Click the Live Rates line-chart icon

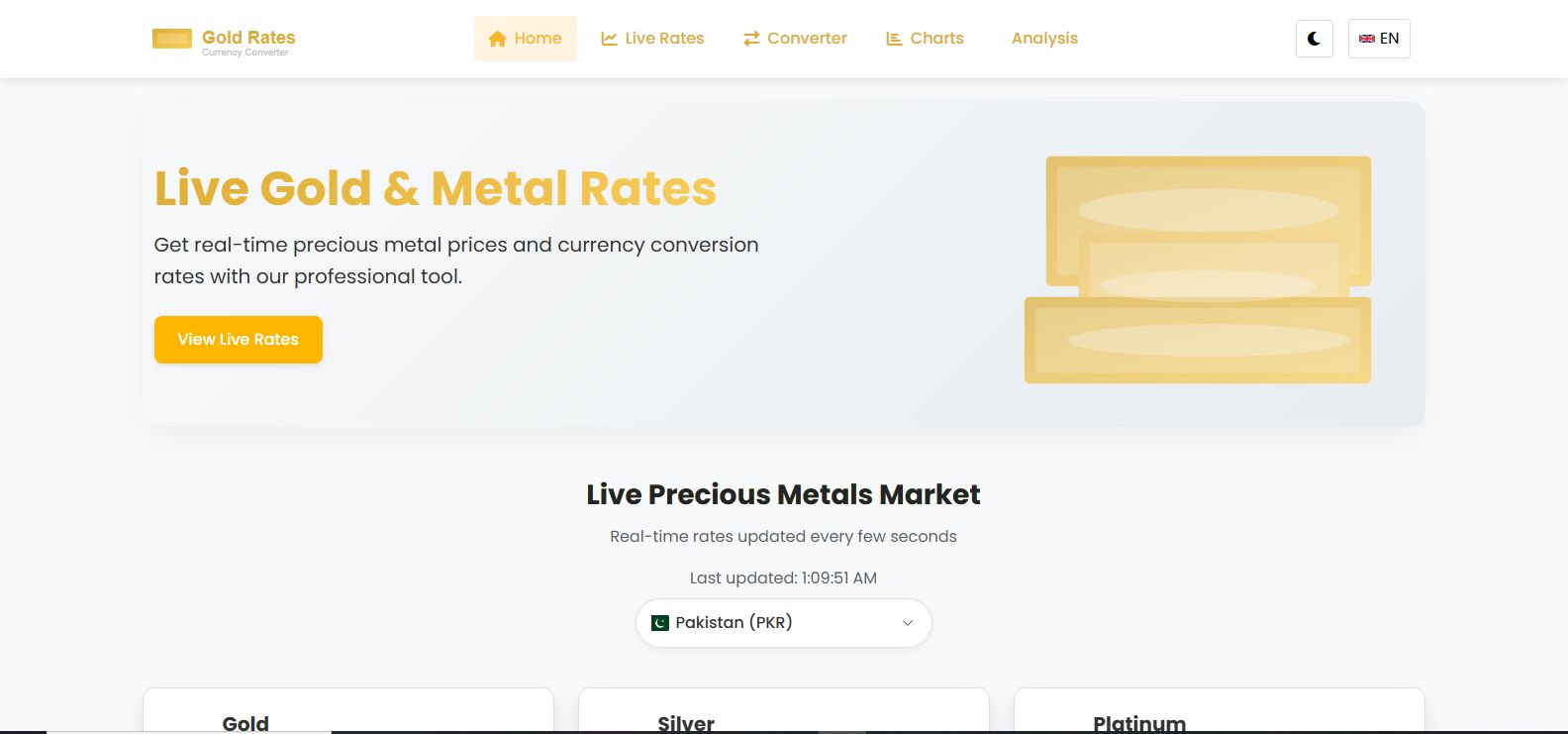click(609, 39)
